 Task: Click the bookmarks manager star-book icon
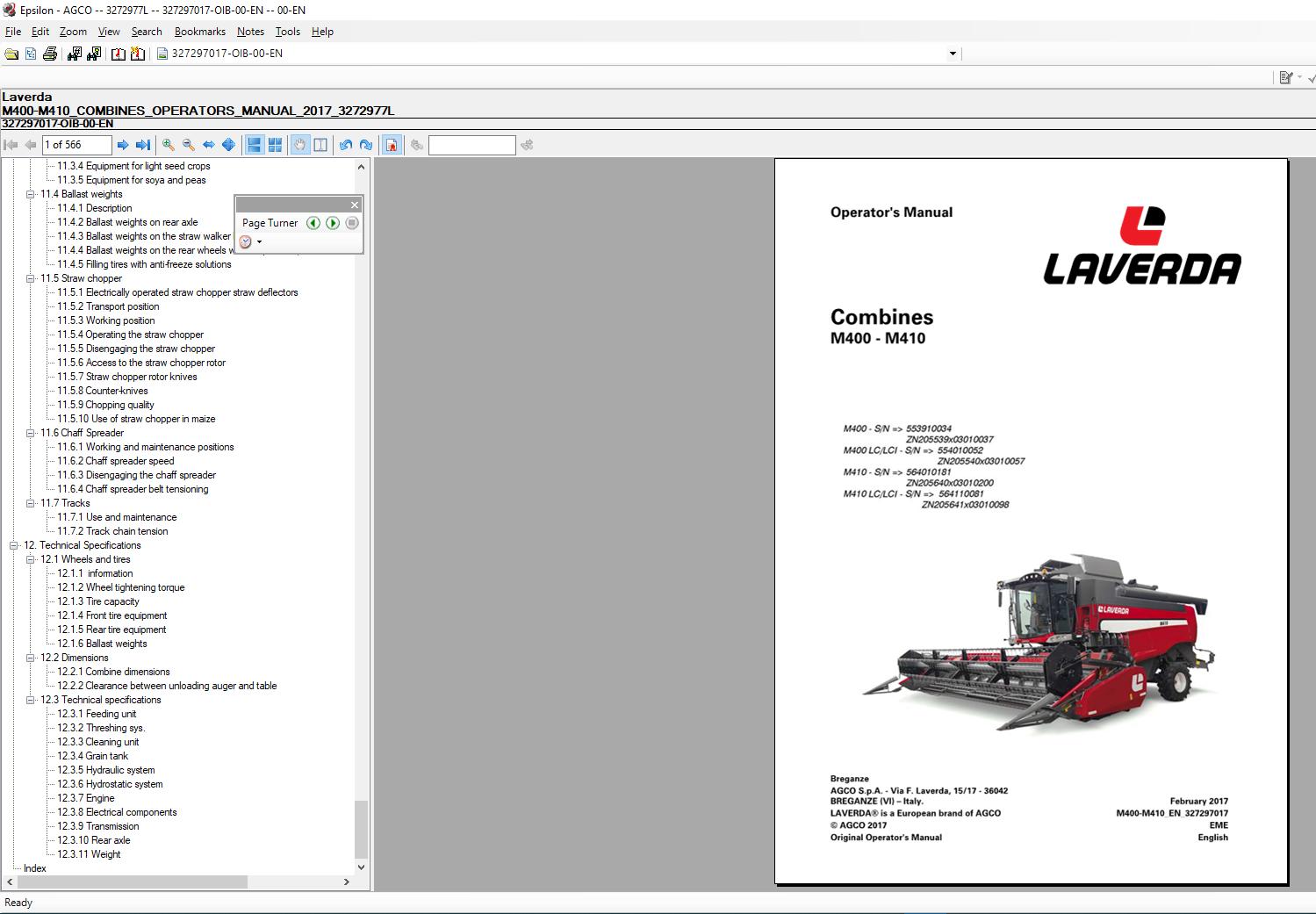[138, 54]
